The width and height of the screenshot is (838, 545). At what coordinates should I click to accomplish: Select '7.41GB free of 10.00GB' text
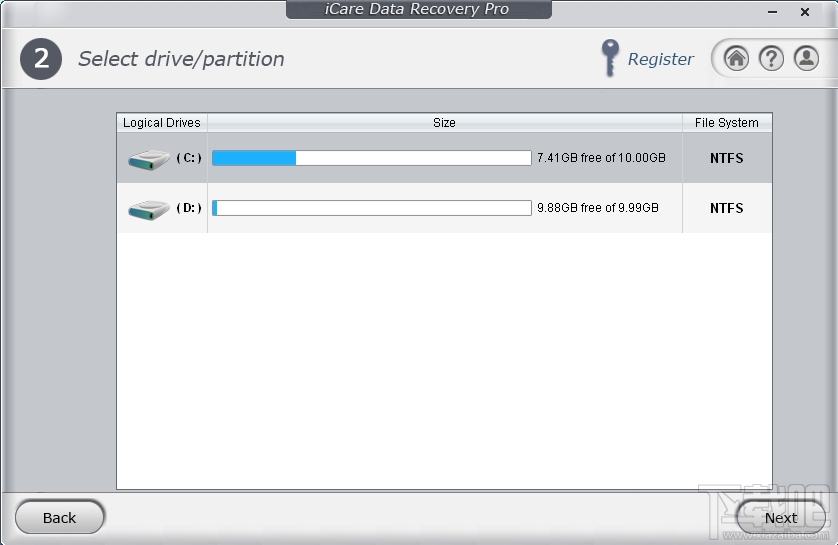[x=601, y=158]
